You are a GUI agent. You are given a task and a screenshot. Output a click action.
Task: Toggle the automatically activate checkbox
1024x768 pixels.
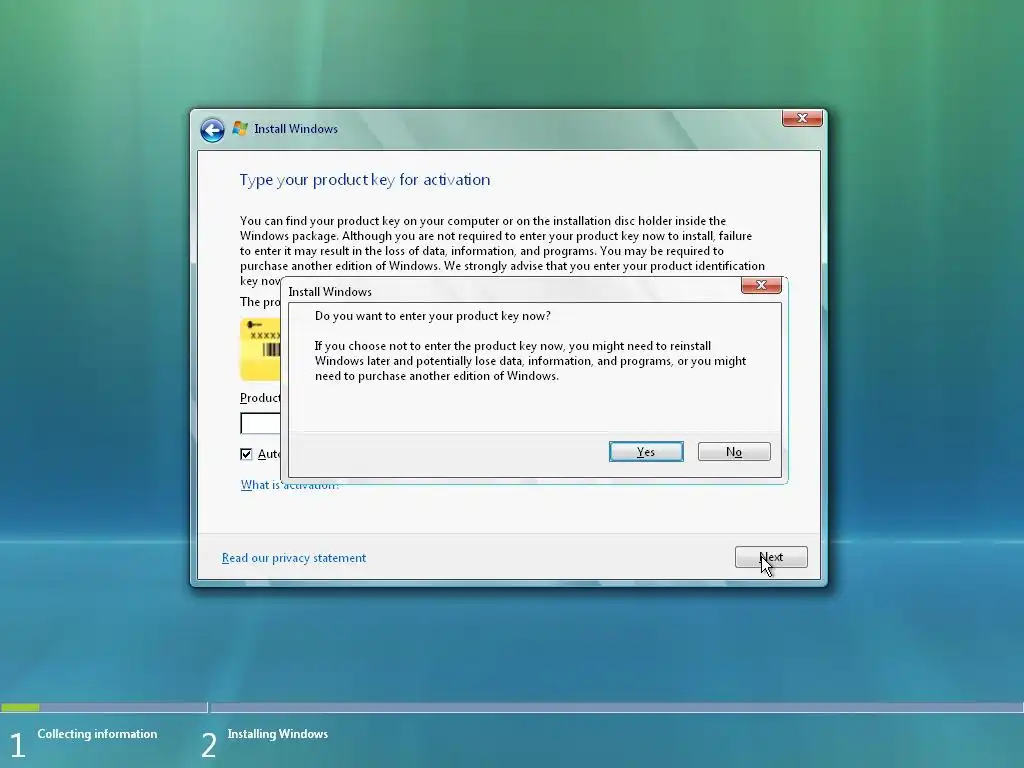[x=246, y=454]
